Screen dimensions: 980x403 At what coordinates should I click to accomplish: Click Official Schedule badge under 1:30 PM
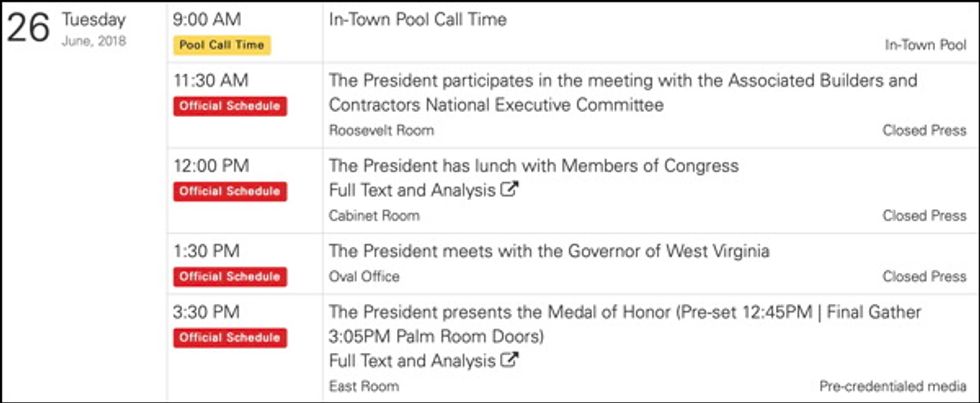click(x=229, y=276)
